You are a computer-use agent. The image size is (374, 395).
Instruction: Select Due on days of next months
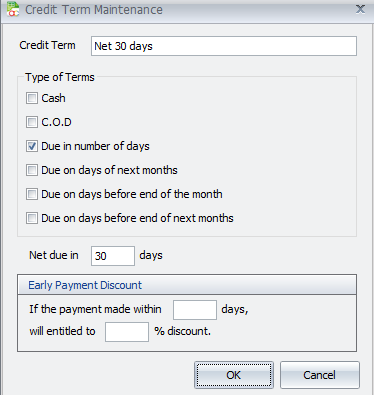[x=32, y=170]
